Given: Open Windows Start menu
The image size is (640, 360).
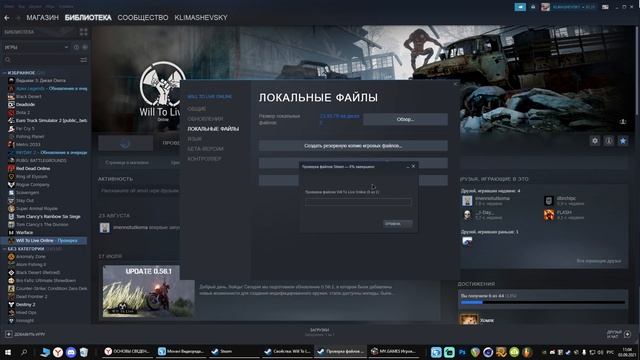Looking at the screenshot, I should pos(7,352).
